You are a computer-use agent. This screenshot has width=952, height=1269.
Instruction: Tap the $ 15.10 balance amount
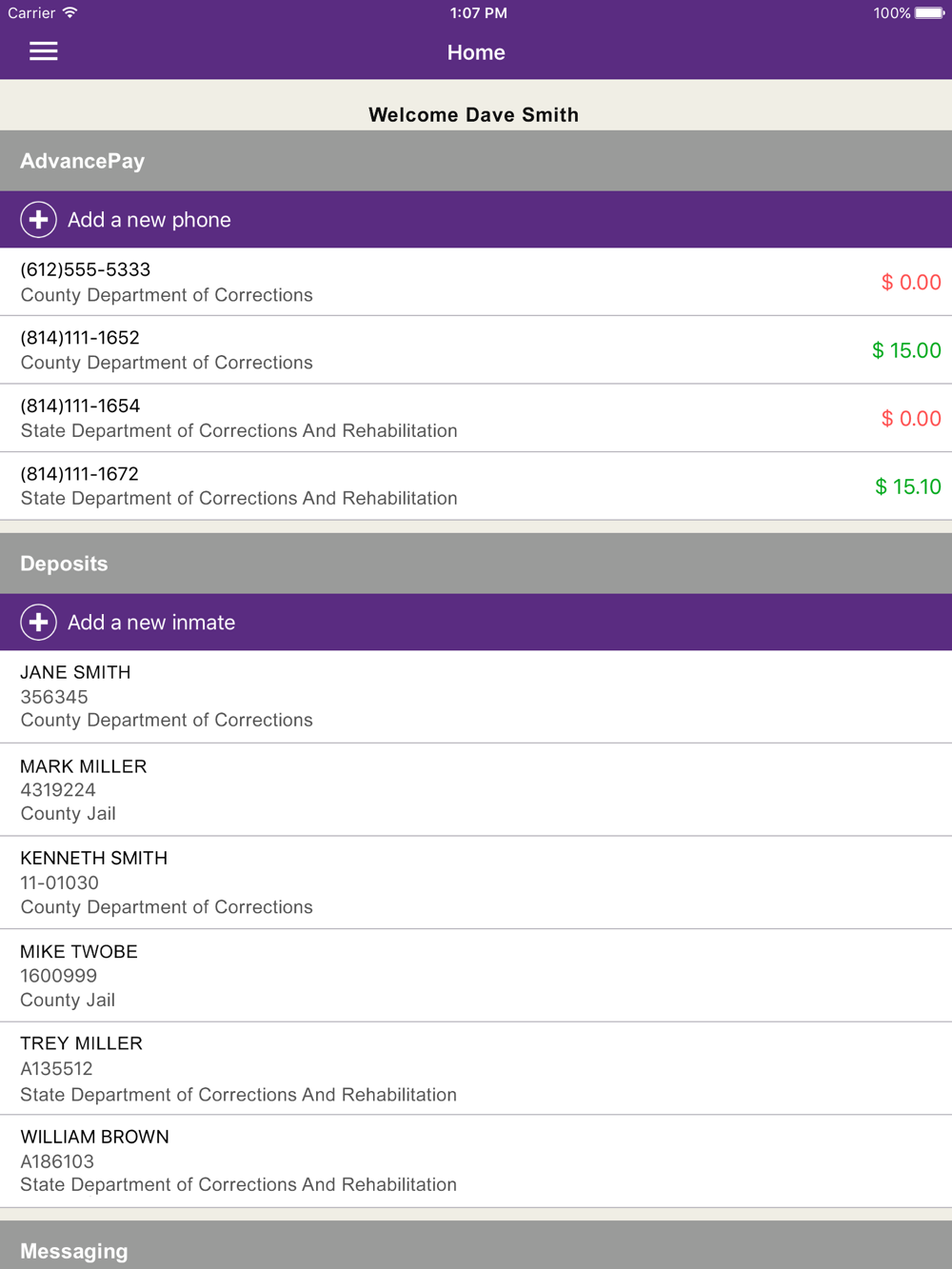pyautogui.click(x=907, y=486)
